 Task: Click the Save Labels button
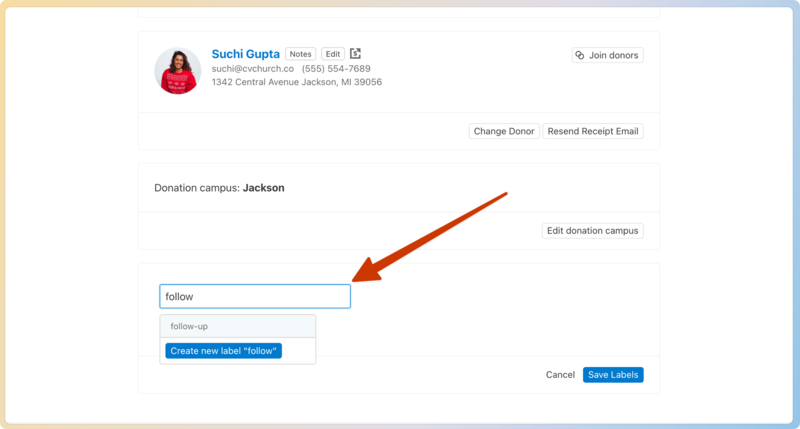tap(613, 375)
